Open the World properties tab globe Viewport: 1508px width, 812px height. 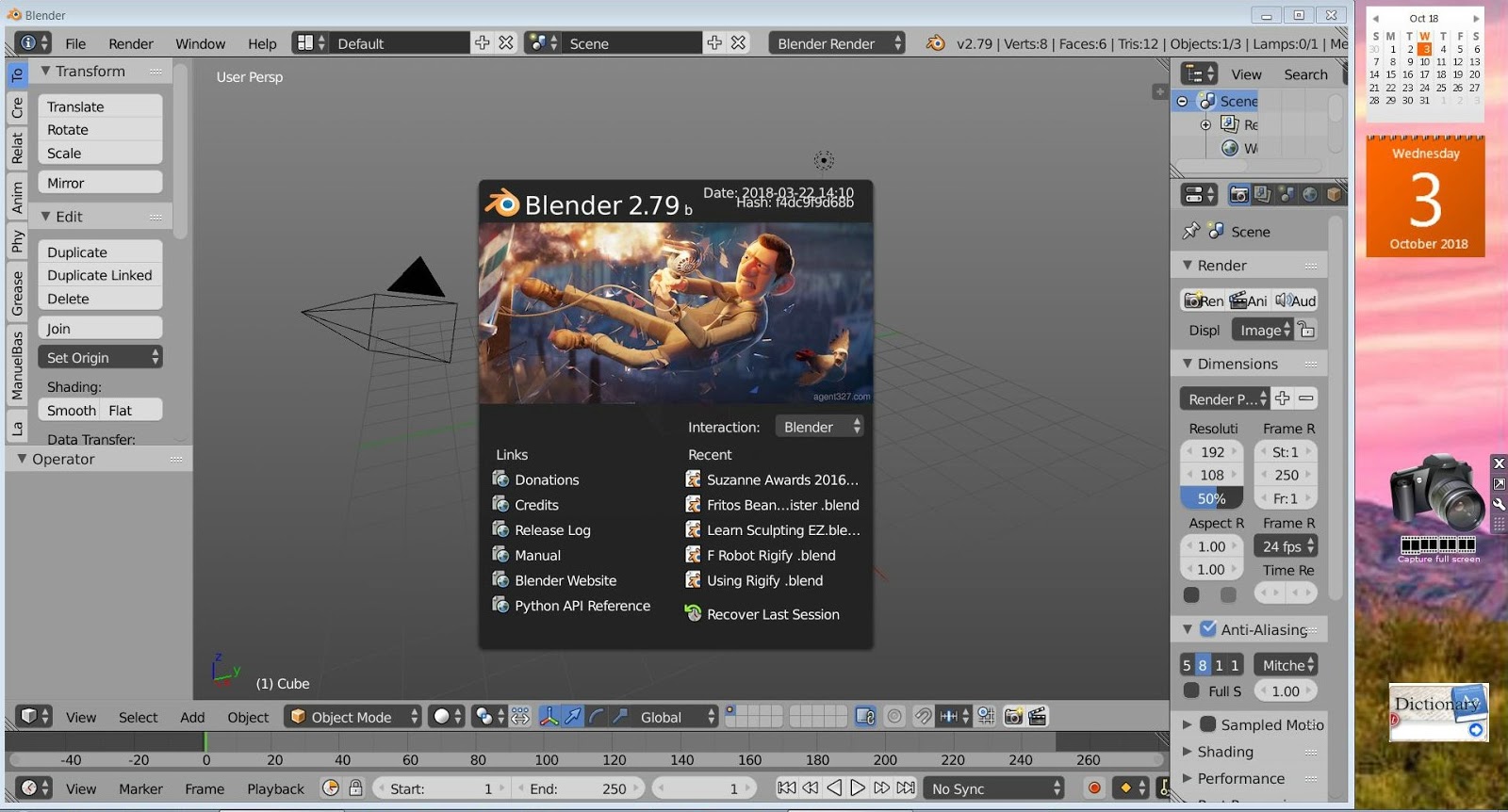pyautogui.click(x=1310, y=195)
